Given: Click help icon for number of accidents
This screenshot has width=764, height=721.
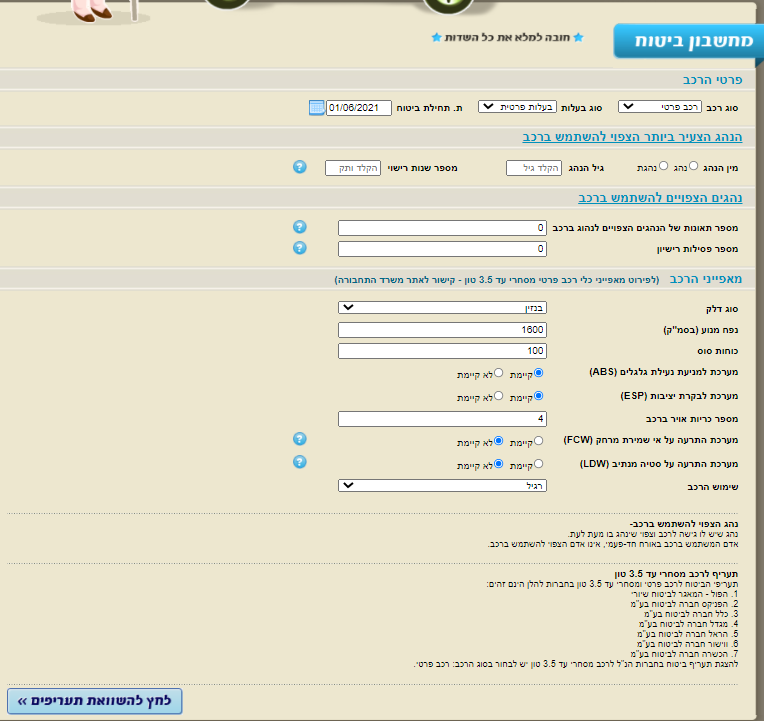Looking at the screenshot, I should [300, 227].
